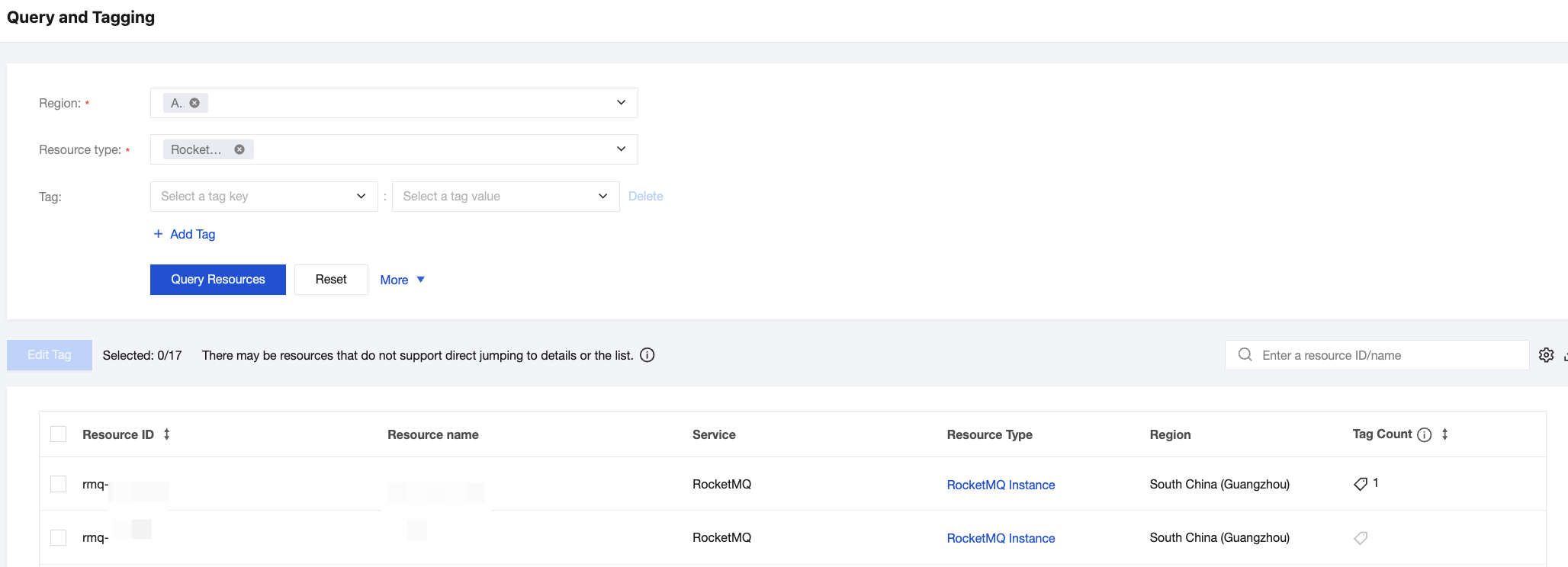Sort table by Tag Count
This screenshot has width=1568, height=567.
[1444, 434]
